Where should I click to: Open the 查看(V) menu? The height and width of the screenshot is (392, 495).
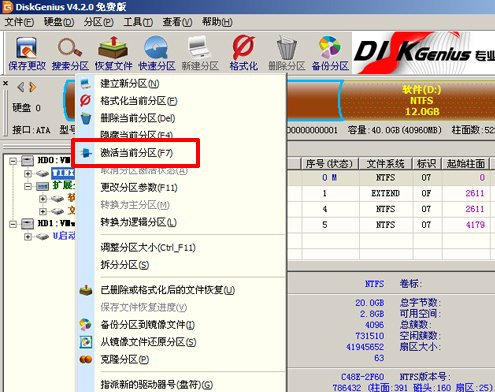click(x=177, y=22)
